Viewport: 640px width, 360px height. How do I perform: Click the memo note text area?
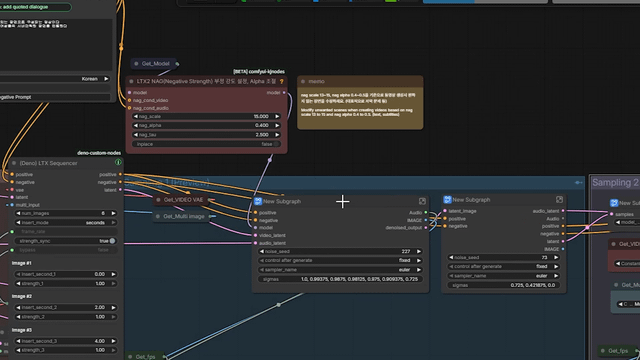click(360, 108)
